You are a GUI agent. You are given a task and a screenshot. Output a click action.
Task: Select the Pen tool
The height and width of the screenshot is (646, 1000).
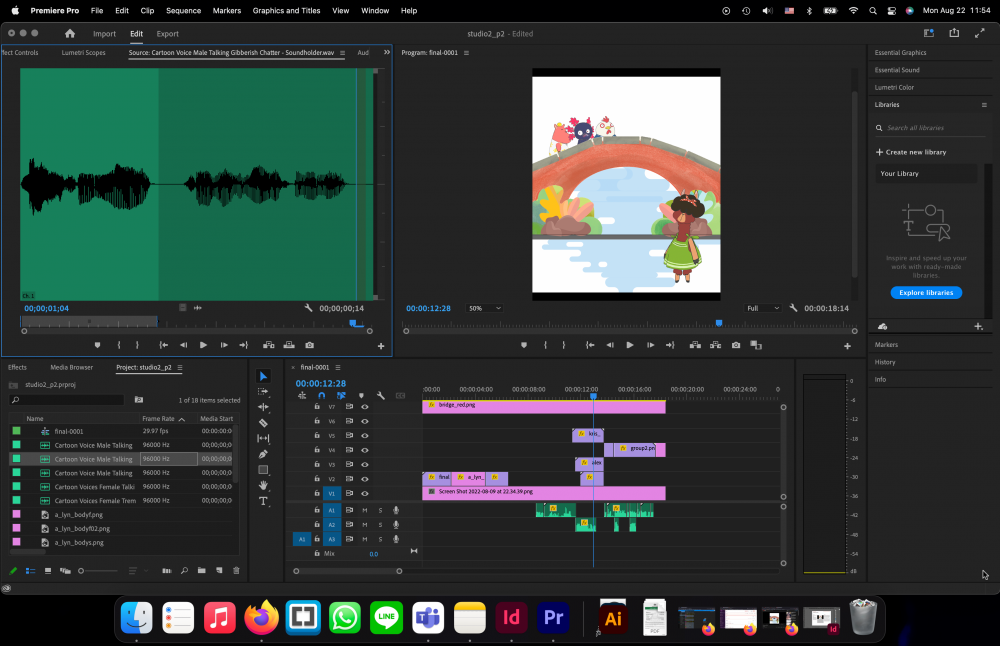(263, 454)
